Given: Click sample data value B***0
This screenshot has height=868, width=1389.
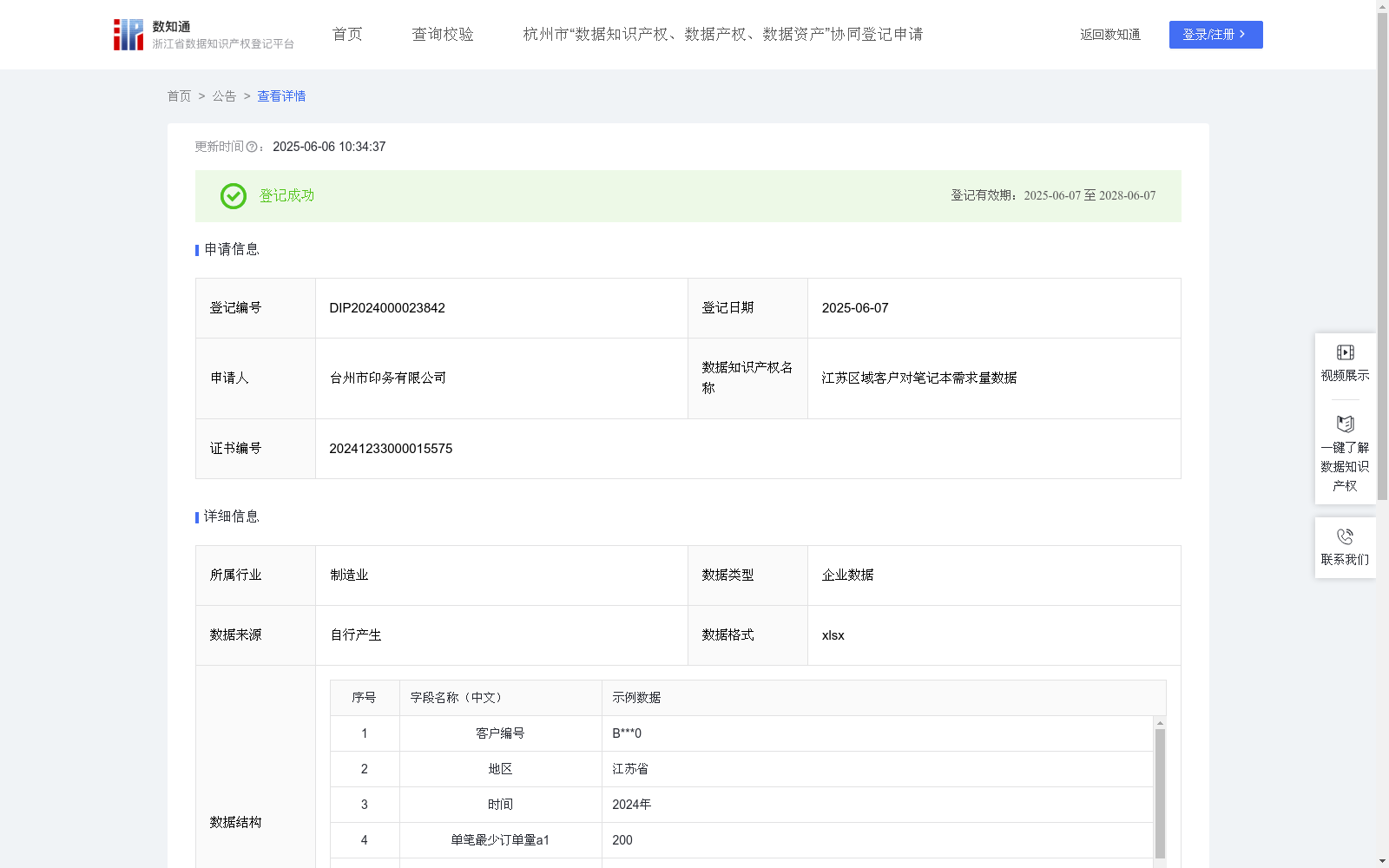Looking at the screenshot, I should click(627, 733).
